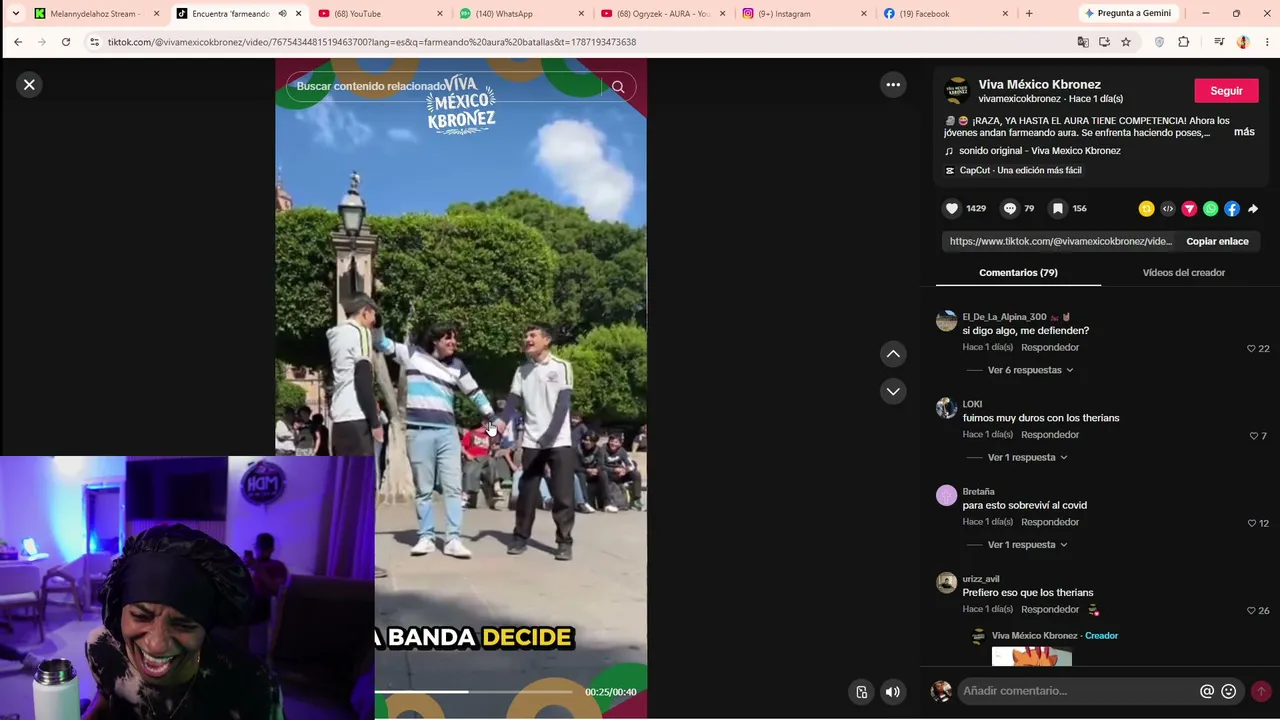Screen dimensions: 1280x720
Task: Bookmark this page with the star icon
Action: (x=1126, y=42)
